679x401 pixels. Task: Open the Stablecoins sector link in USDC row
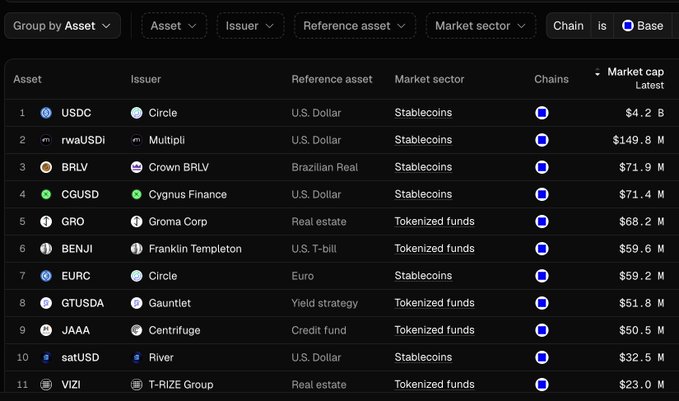point(423,113)
